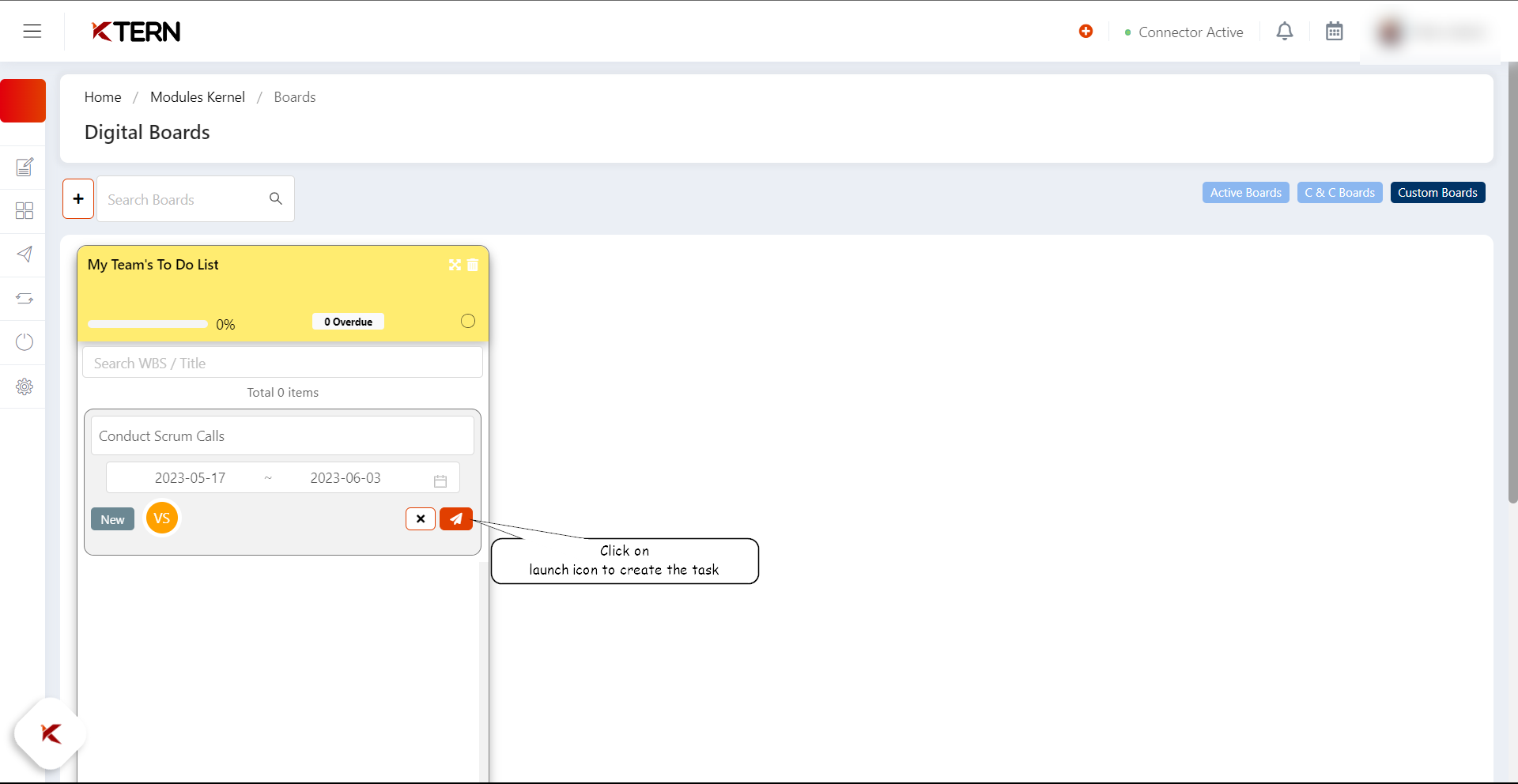The height and width of the screenshot is (784, 1518).
Task: Click the launch icon to create the task
Action: (x=455, y=518)
